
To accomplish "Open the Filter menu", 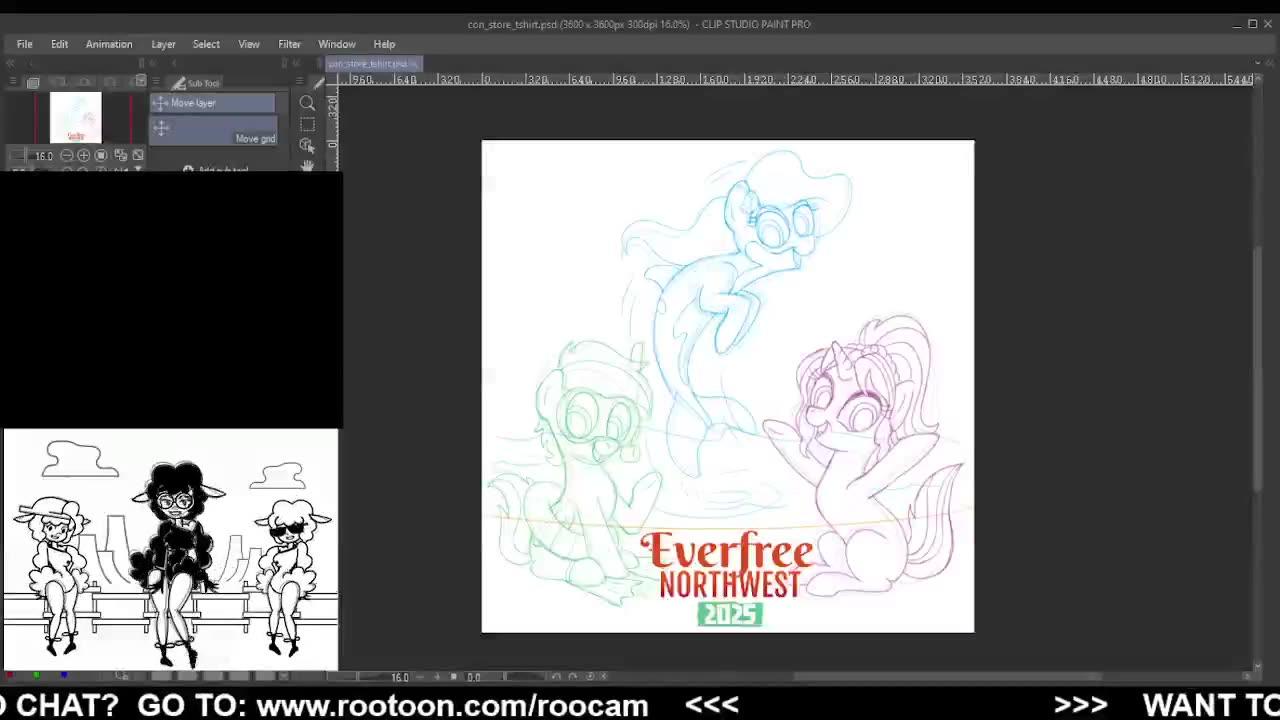I will click(289, 44).
